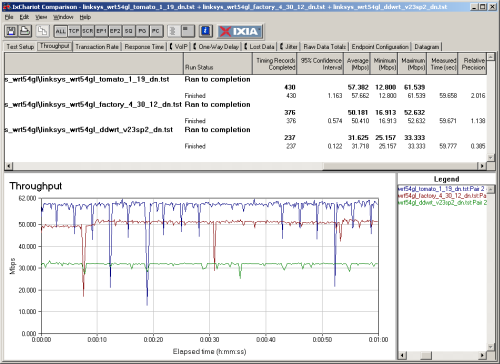Click the Maximum (Mbps) column header
This screenshot has height=364, width=500.
pyautogui.click(x=412, y=63)
